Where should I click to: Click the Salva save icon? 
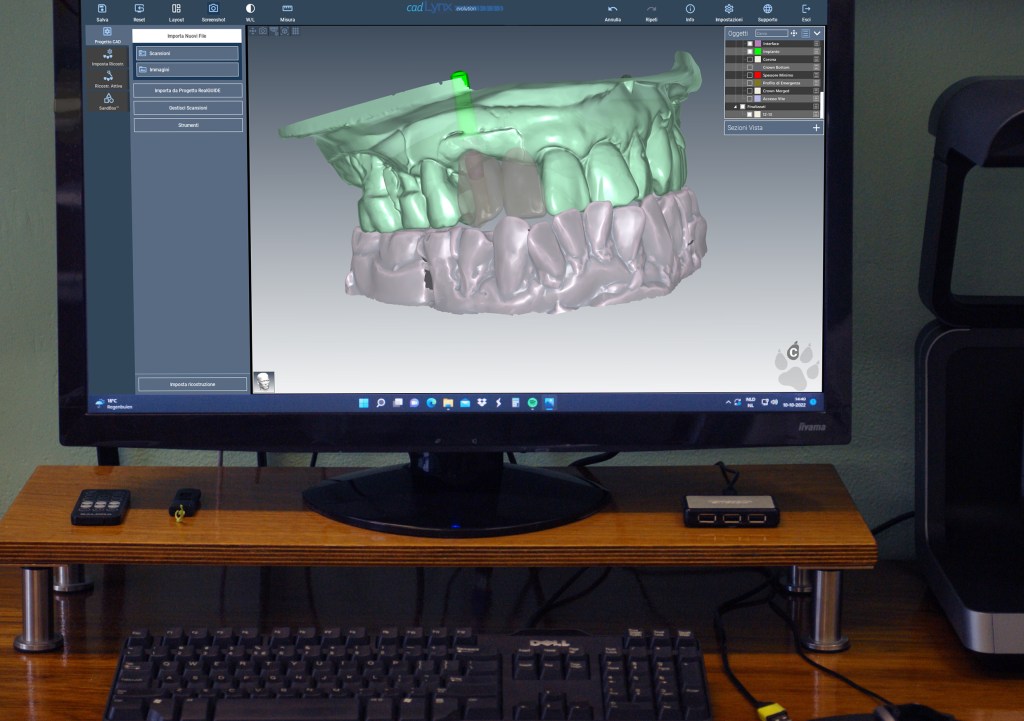[x=102, y=9]
